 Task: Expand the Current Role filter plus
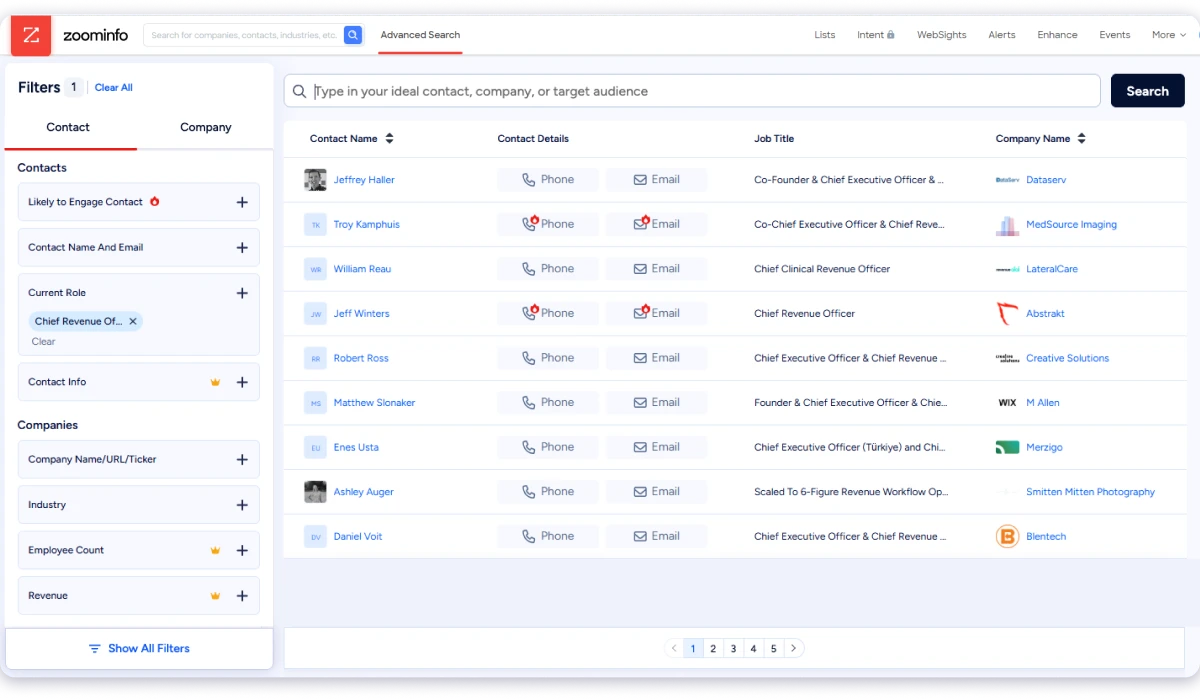[242, 293]
